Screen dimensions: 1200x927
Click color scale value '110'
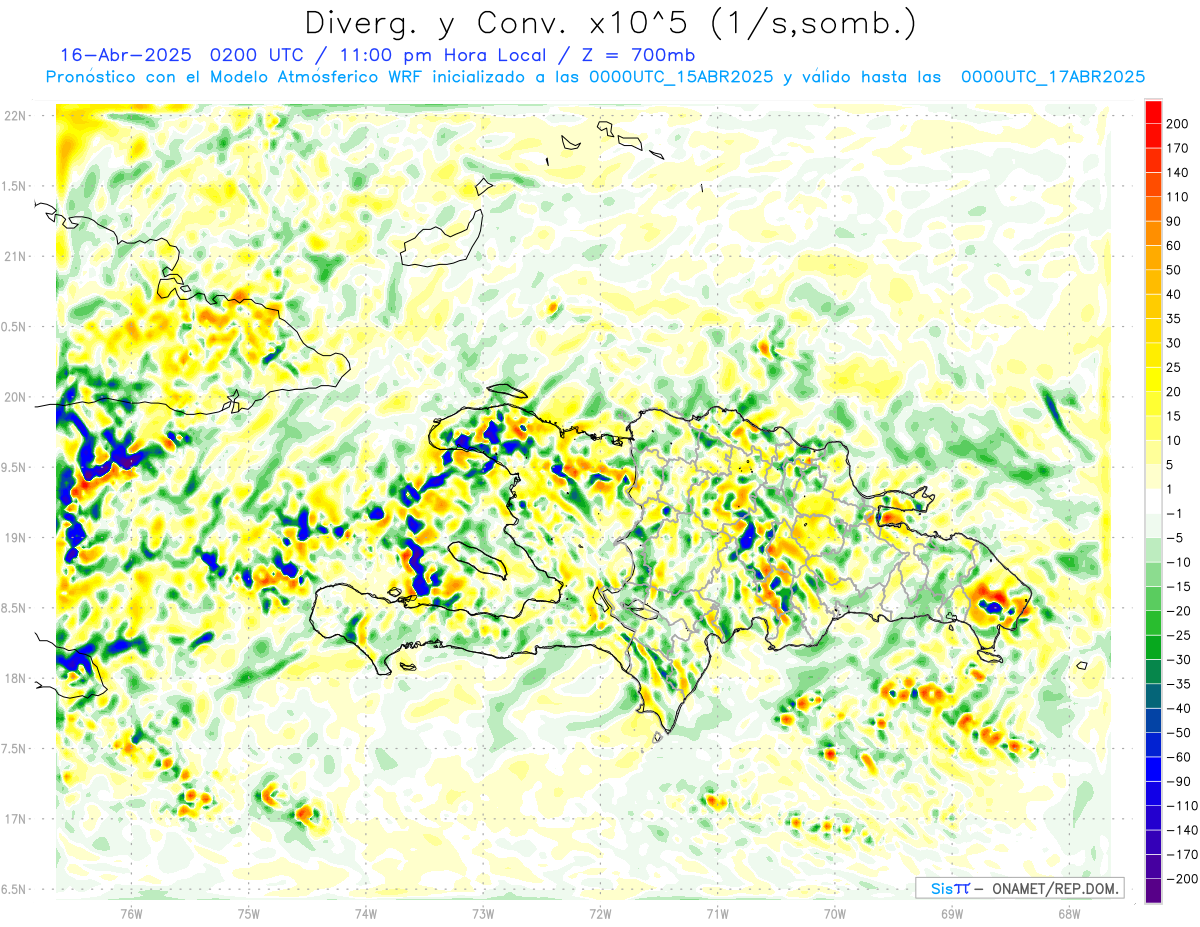click(x=1178, y=197)
